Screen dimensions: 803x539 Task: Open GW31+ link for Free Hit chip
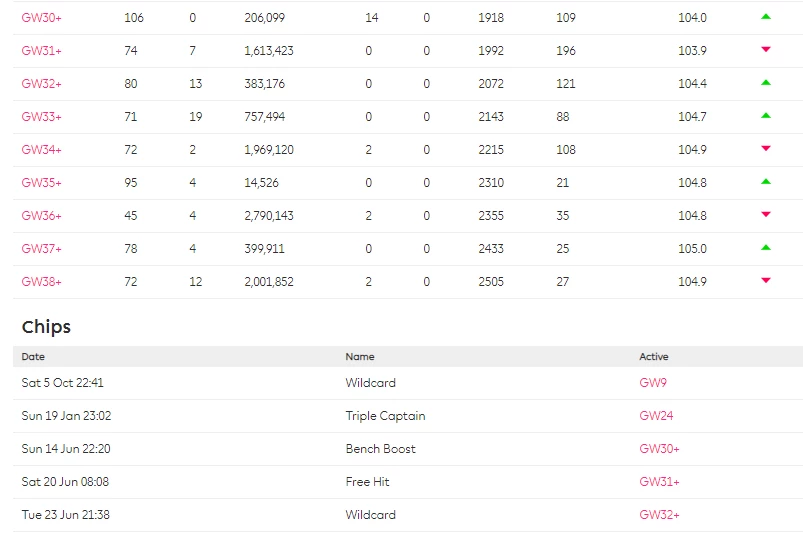pyautogui.click(x=659, y=482)
